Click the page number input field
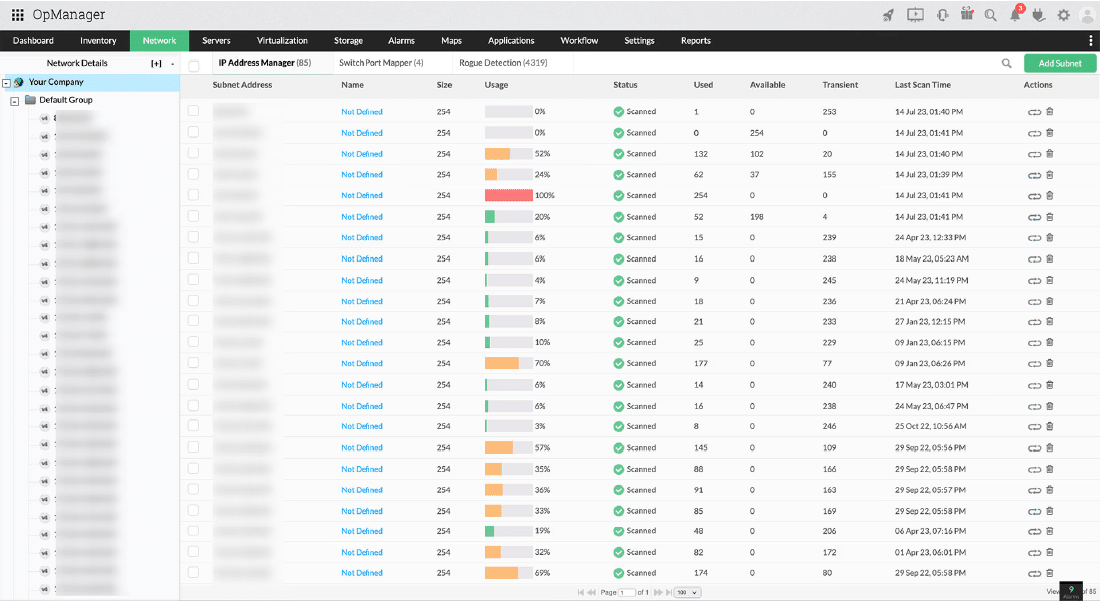 (x=626, y=593)
